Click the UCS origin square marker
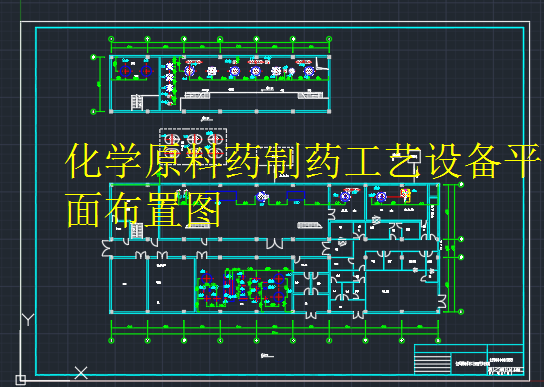 (x=20, y=379)
